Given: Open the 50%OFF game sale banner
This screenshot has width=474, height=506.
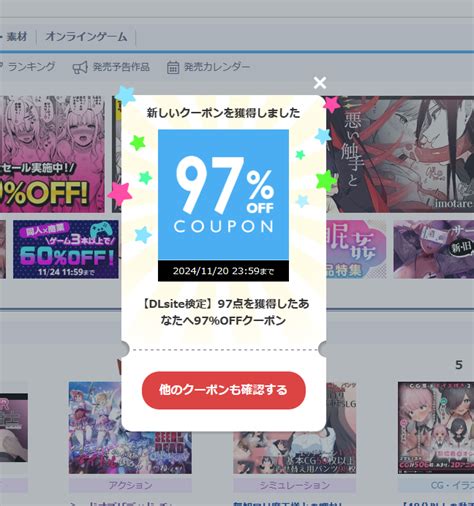Looking at the screenshot, I should pos(66,249).
